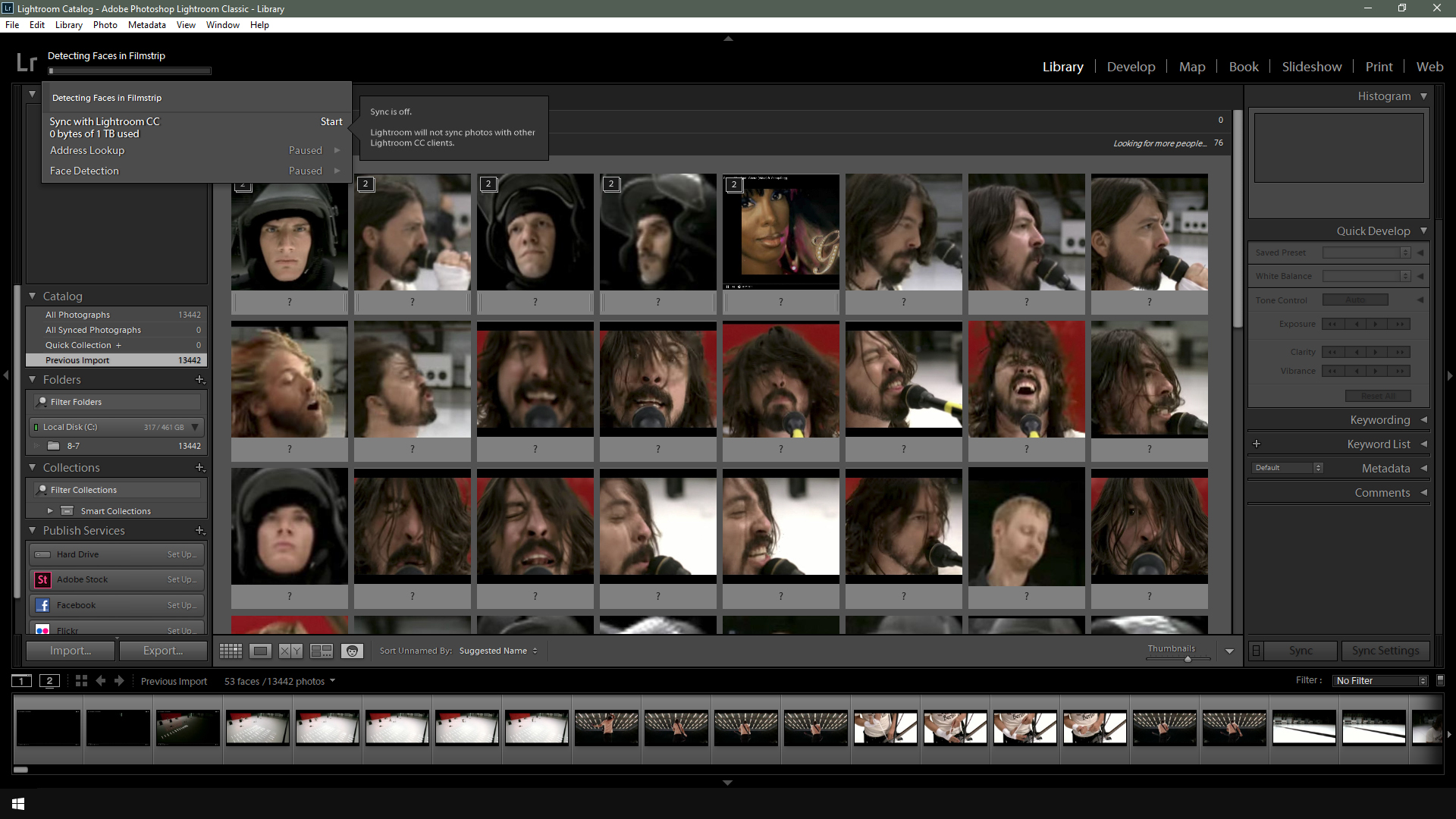Toggle the filter lock switch in filmstrip bar
This screenshot has width=1456, height=819.
coord(1440,680)
